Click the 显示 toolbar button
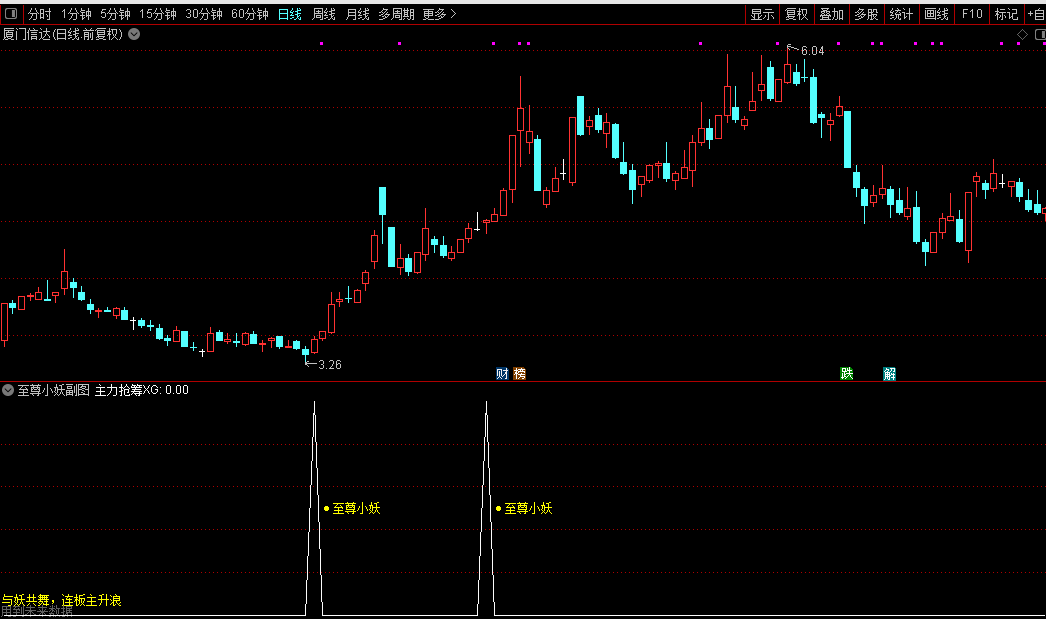 762,14
